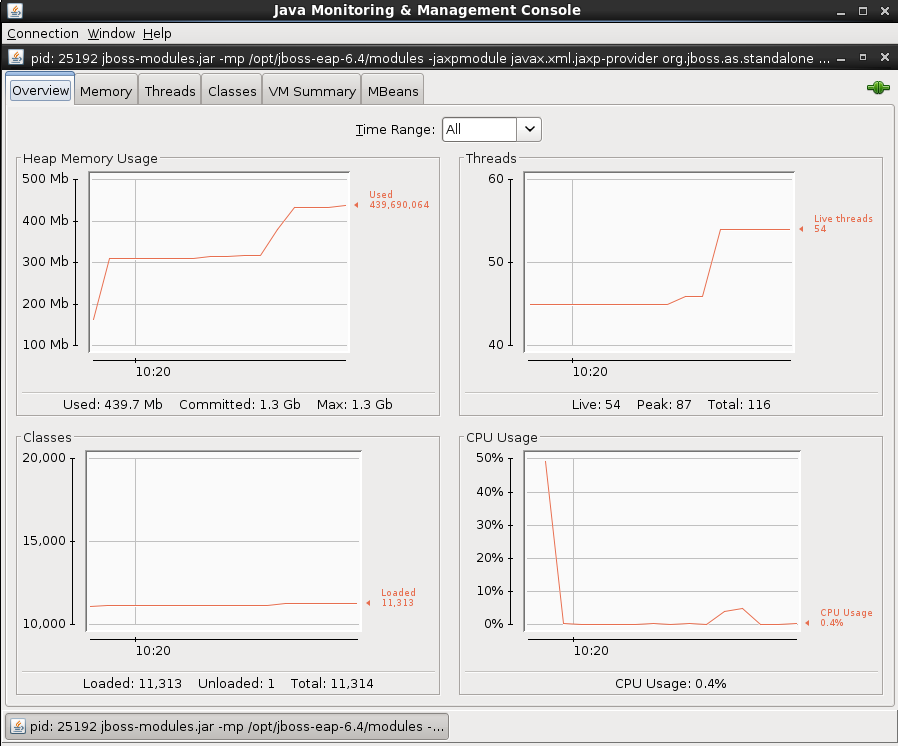The width and height of the screenshot is (898, 746).
Task: Click the Java icon in bottom pid taskbar button
Action: [18, 726]
